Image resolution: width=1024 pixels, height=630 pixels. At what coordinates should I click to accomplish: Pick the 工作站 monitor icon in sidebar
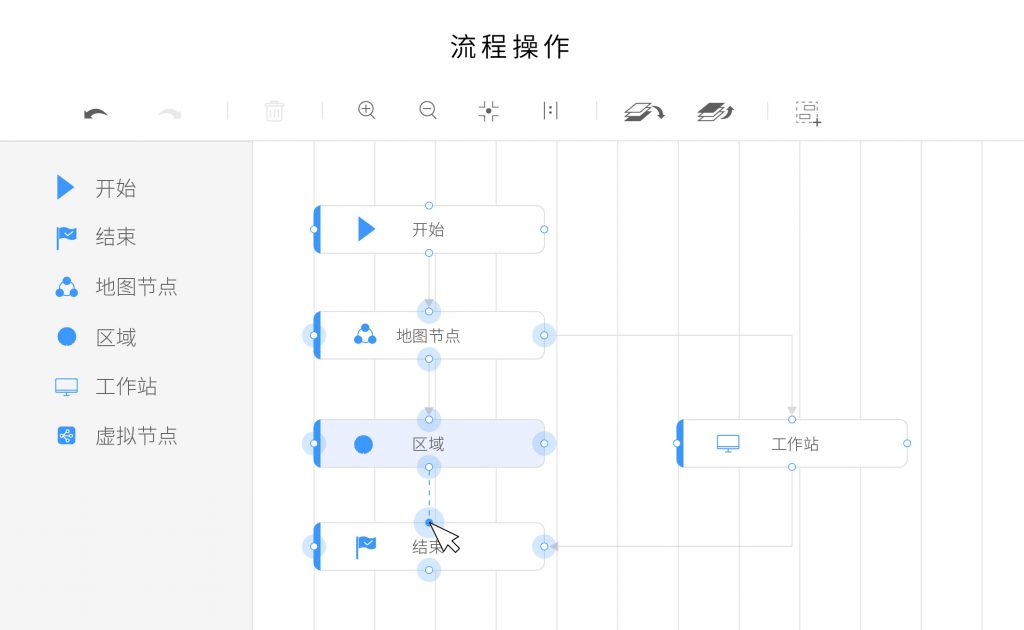[x=67, y=386]
